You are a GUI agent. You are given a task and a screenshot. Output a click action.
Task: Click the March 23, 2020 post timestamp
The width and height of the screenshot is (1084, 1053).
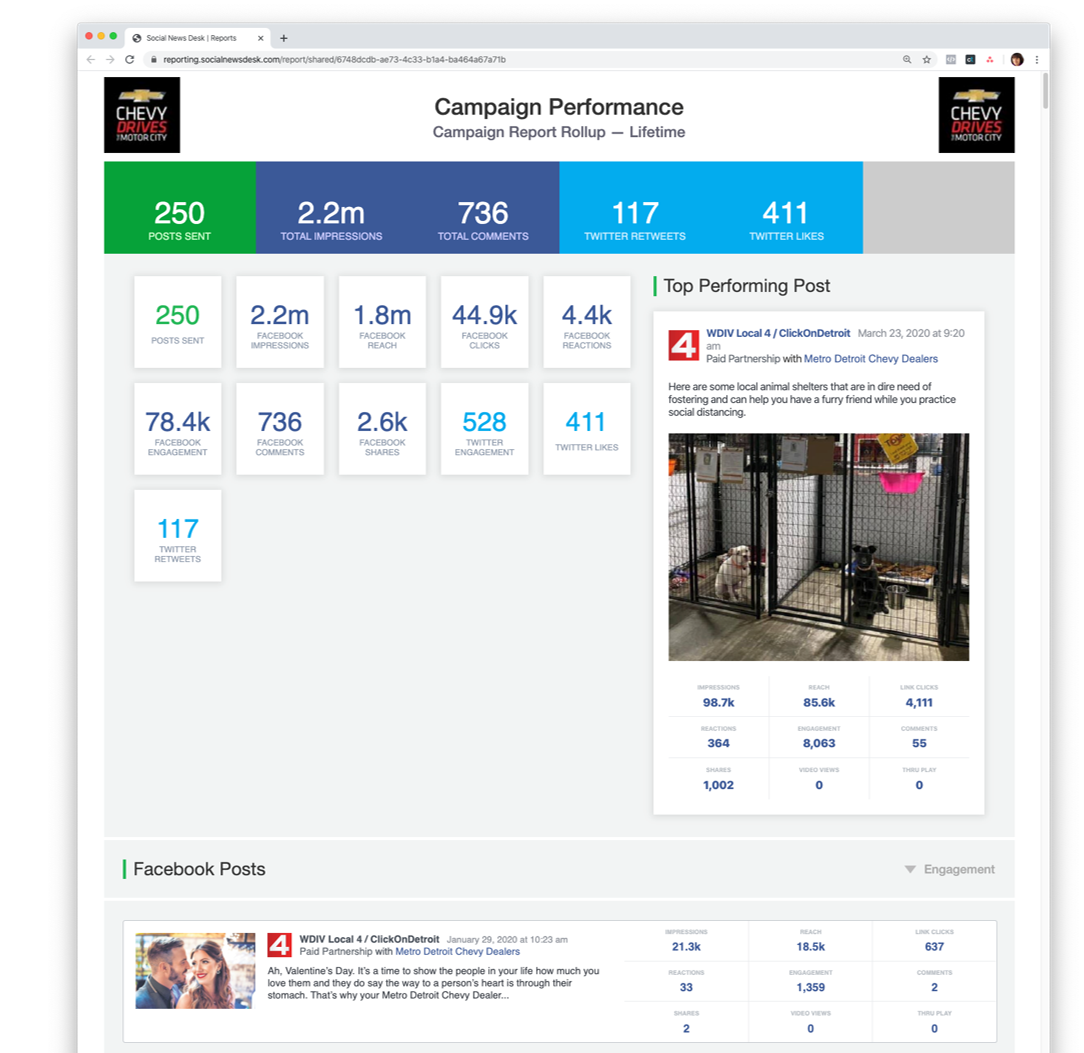click(x=835, y=339)
